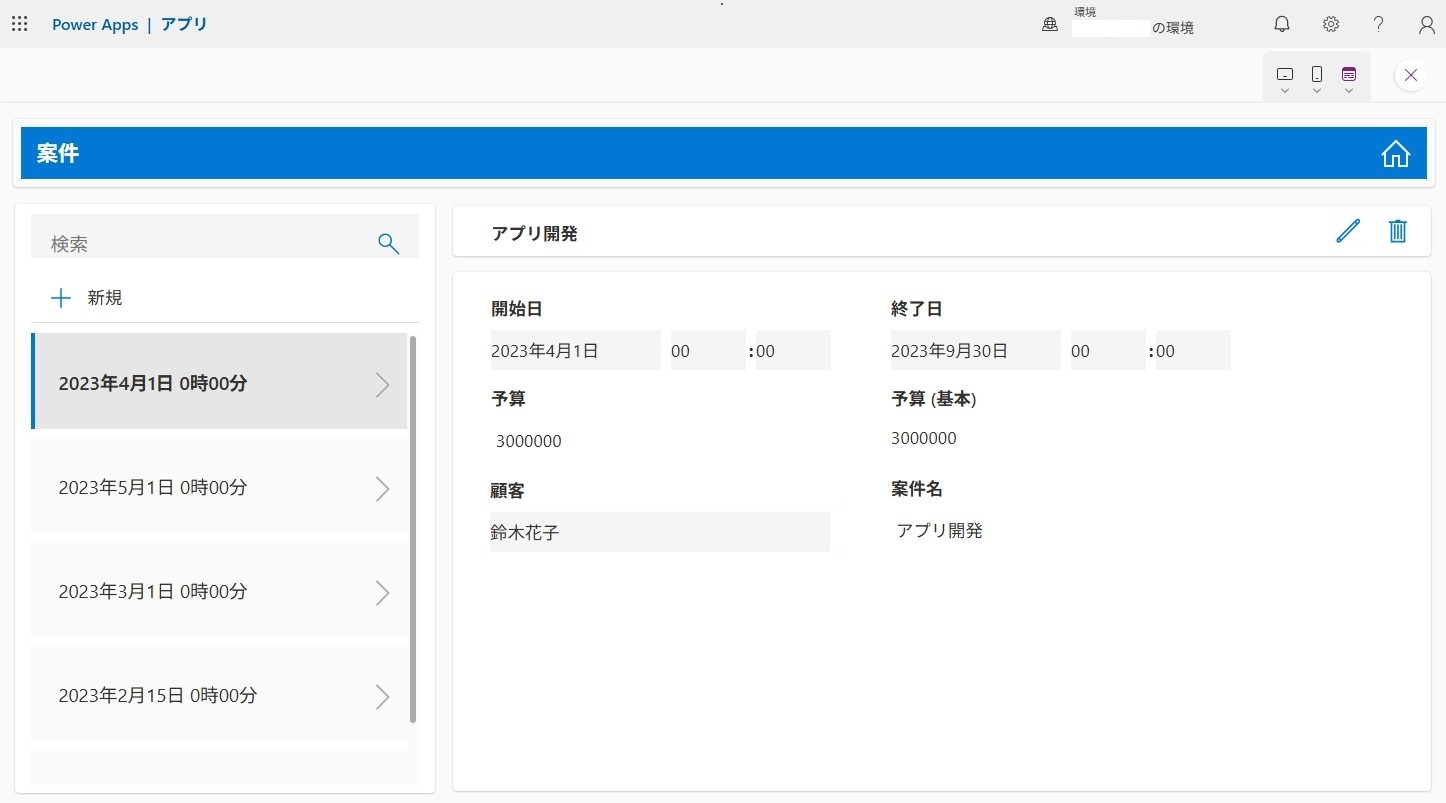This screenshot has height=803, width=1446.
Task: Open the settings gear
Action: pos(1330,24)
